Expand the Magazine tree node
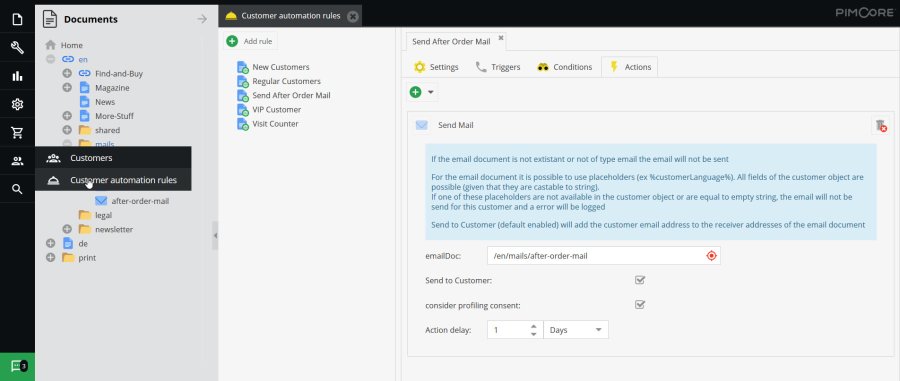Screen dimensions: 900x381 (x=67, y=88)
